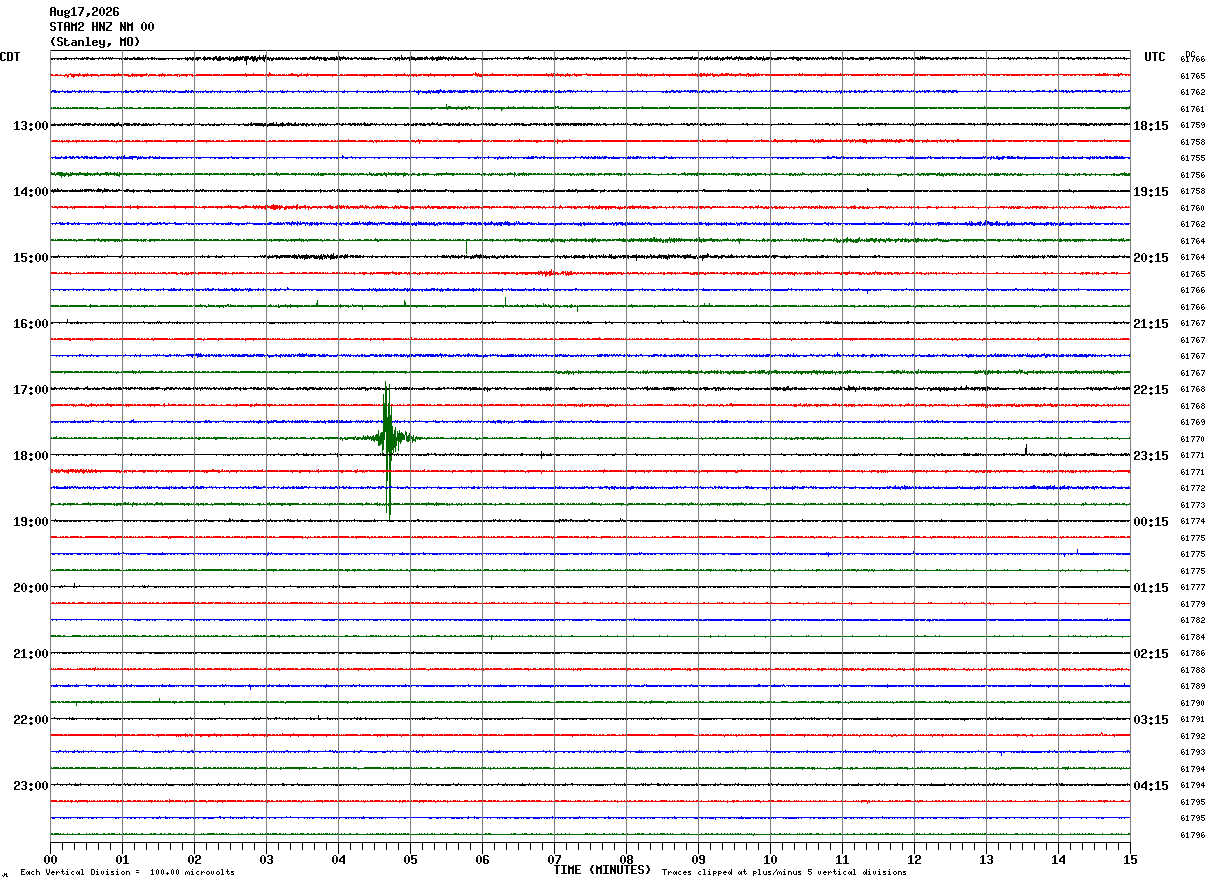The width and height of the screenshot is (1210, 886).
Task: Click the 00:15 UTC time label
Action: pos(1151,522)
